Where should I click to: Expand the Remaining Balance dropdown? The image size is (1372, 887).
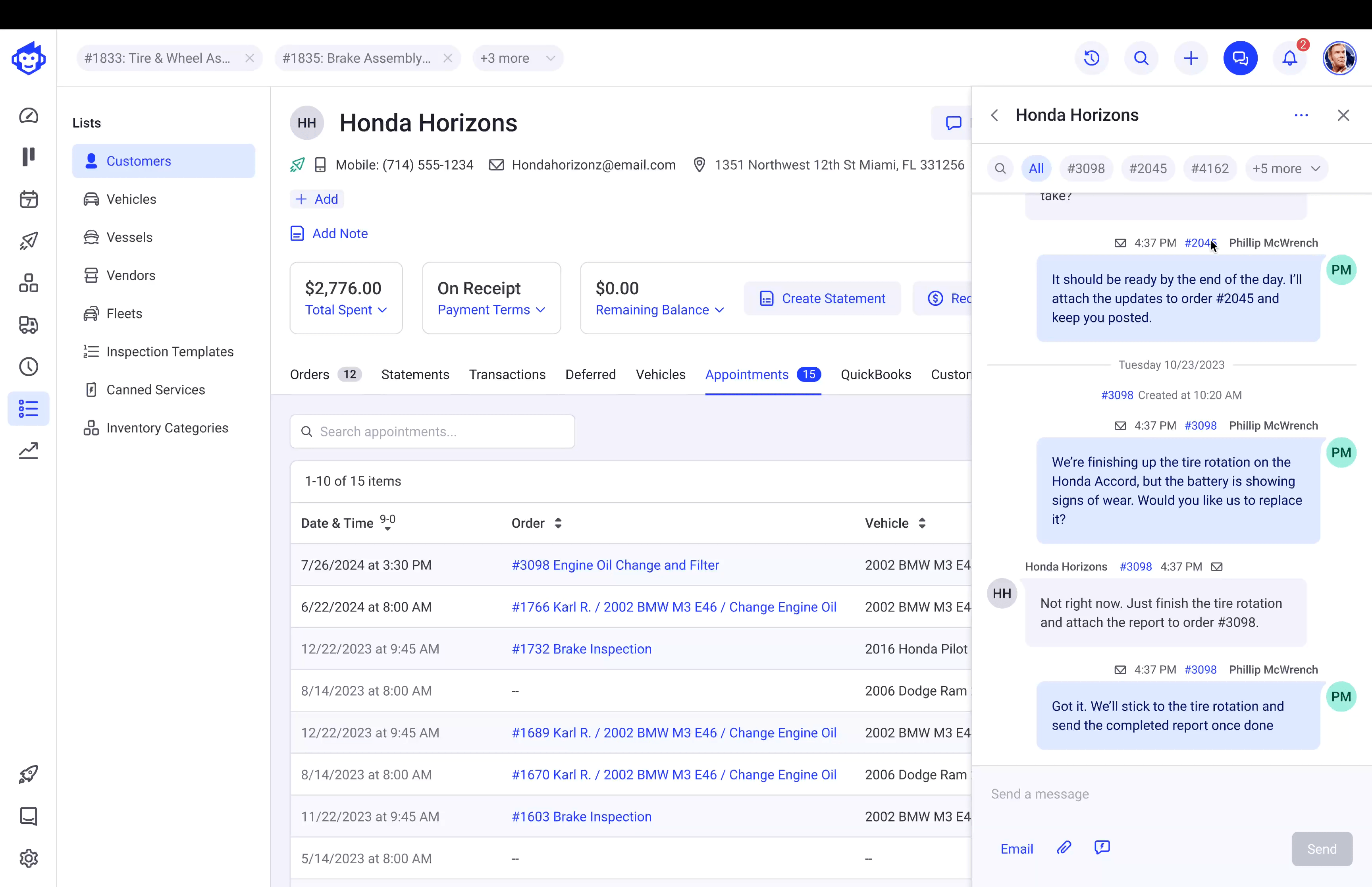click(660, 310)
